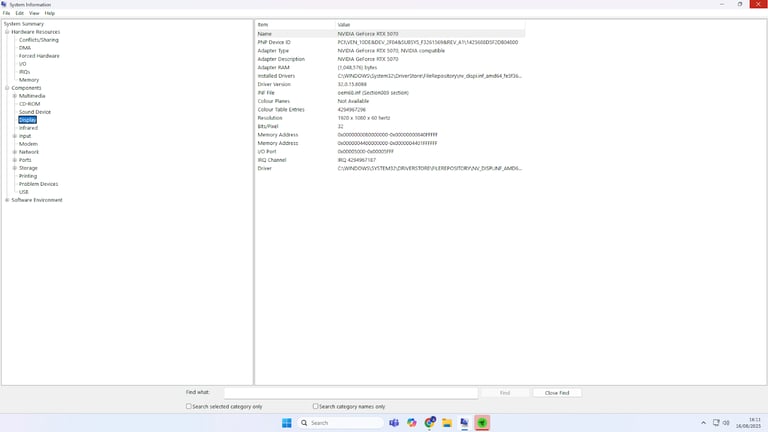The image size is (768, 432).
Task: Click the Item column header
Action: [x=295, y=24]
